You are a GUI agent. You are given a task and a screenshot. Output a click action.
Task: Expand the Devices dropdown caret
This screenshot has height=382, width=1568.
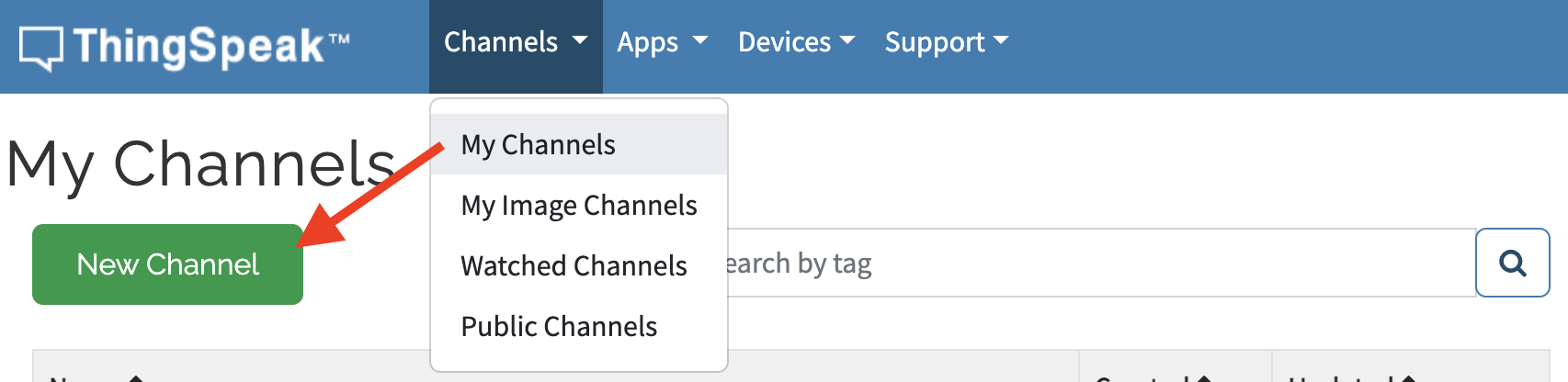tap(847, 40)
